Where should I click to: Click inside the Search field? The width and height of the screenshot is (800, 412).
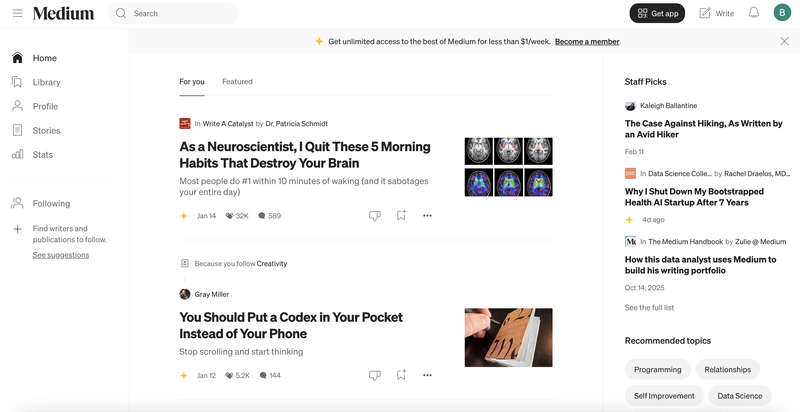(180, 13)
